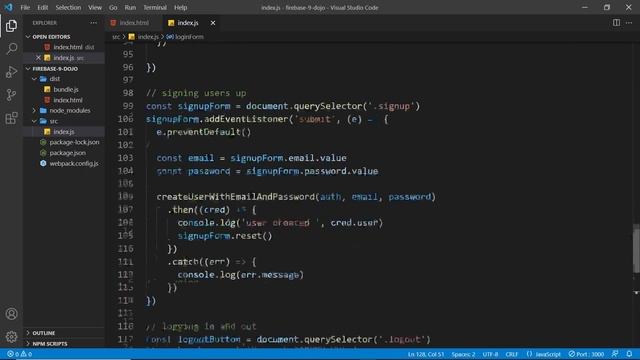The image size is (640, 360).
Task: Close the index.js editor tab
Action: pyautogui.click(x=213, y=23)
